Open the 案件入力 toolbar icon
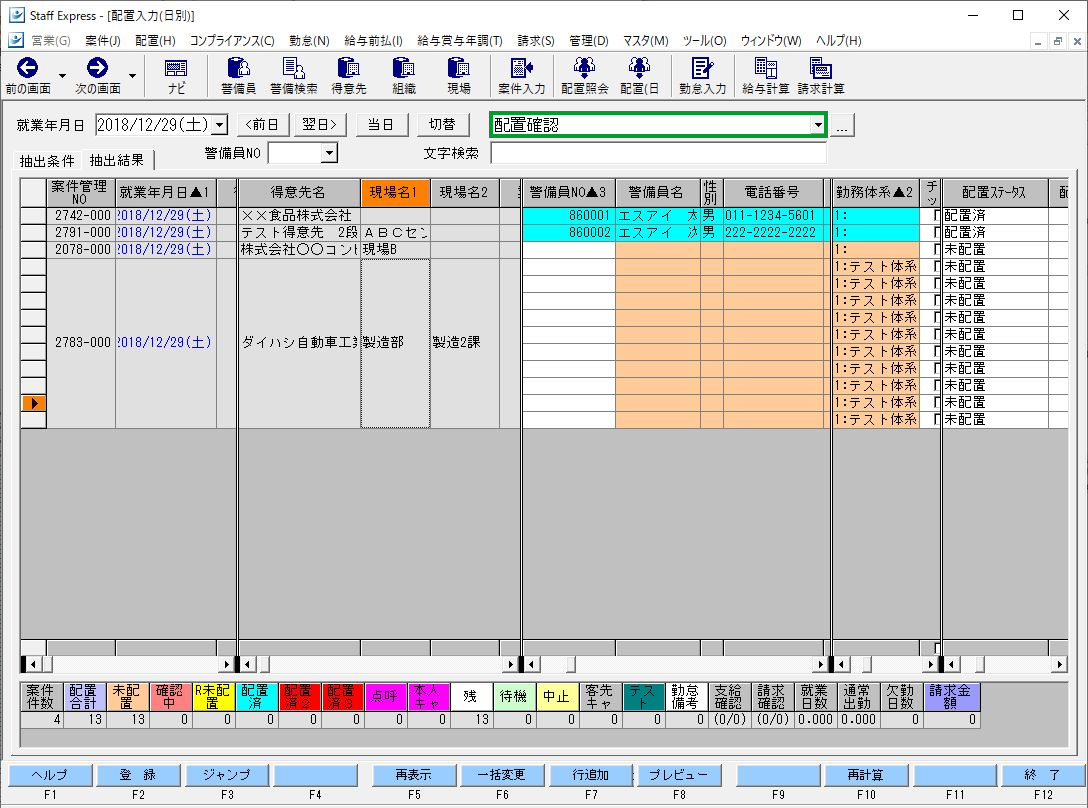The height and width of the screenshot is (808, 1088). [x=522, y=76]
